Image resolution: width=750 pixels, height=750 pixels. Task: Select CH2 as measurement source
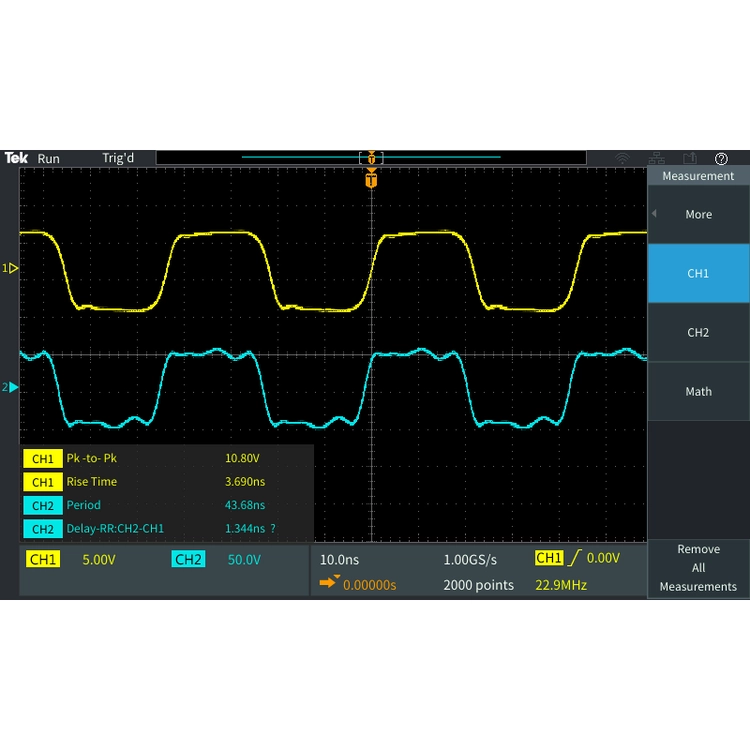(x=698, y=332)
